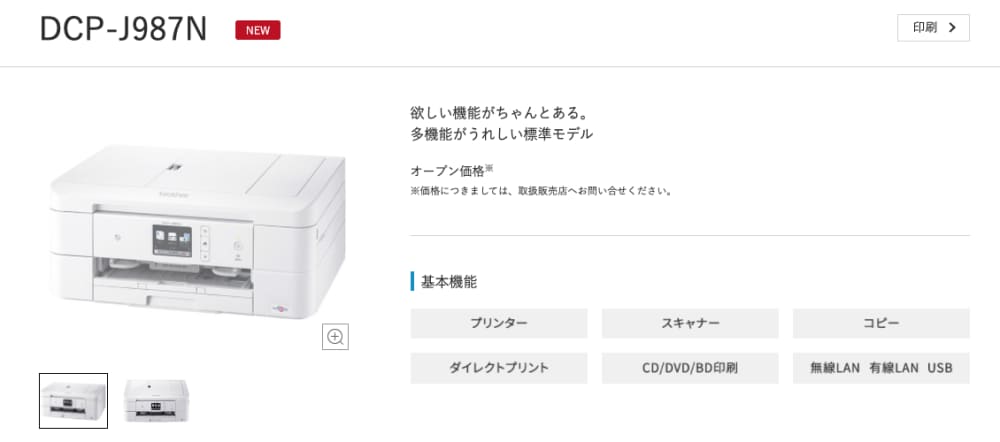Viewport: 1000px width, 442px height.
Task: Select the second printer thumbnail
Action: point(156,401)
